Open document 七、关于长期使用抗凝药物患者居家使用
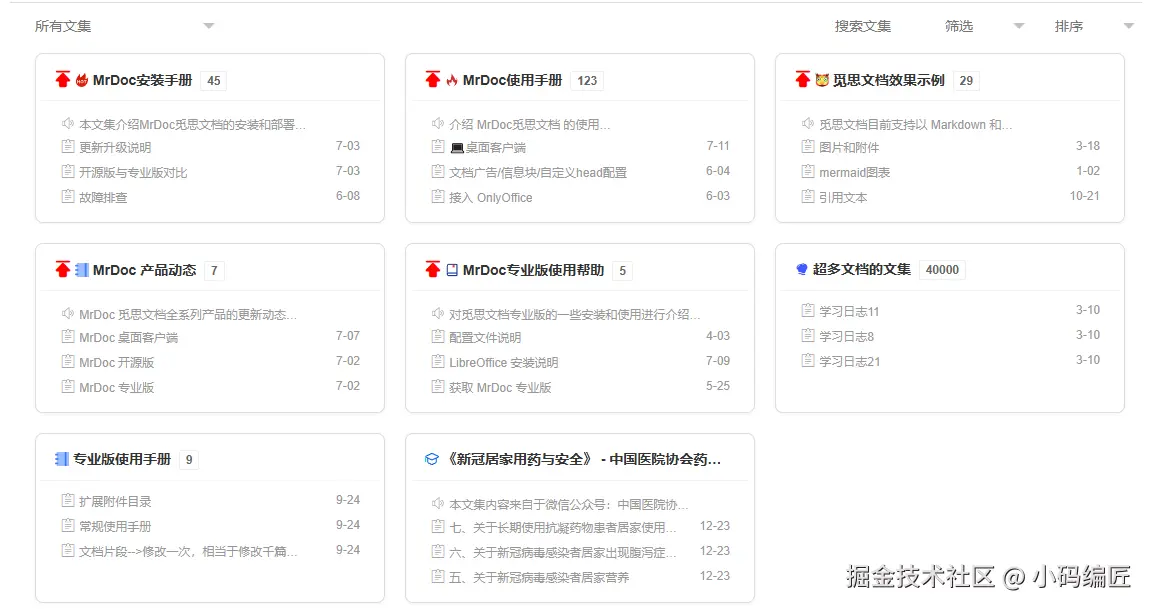This screenshot has width=1150, height=609. pos(563,527)
